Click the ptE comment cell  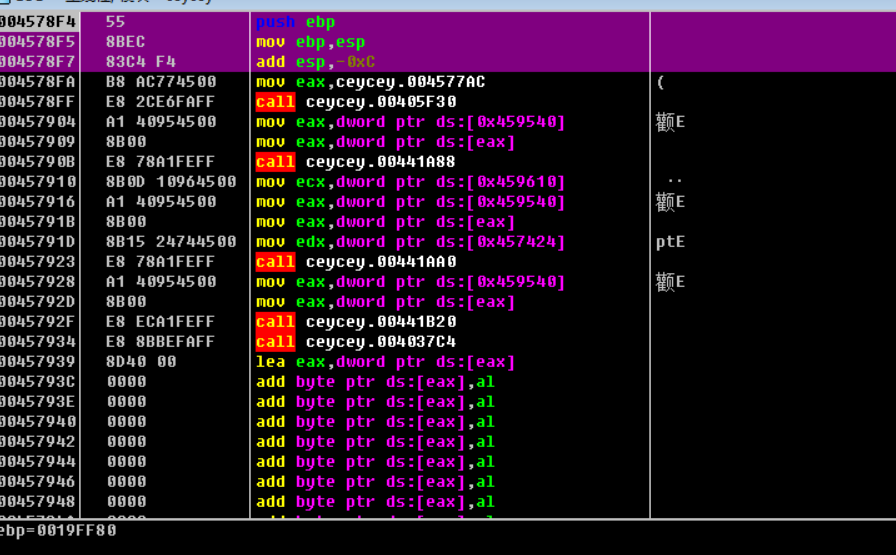pyautogui.click(x=670, y=242)
